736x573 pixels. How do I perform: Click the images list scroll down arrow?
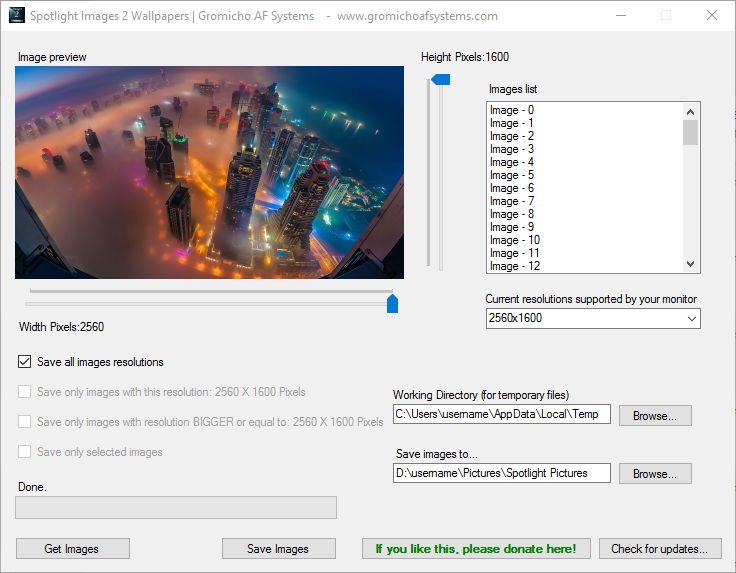click(x=690, y=264)
